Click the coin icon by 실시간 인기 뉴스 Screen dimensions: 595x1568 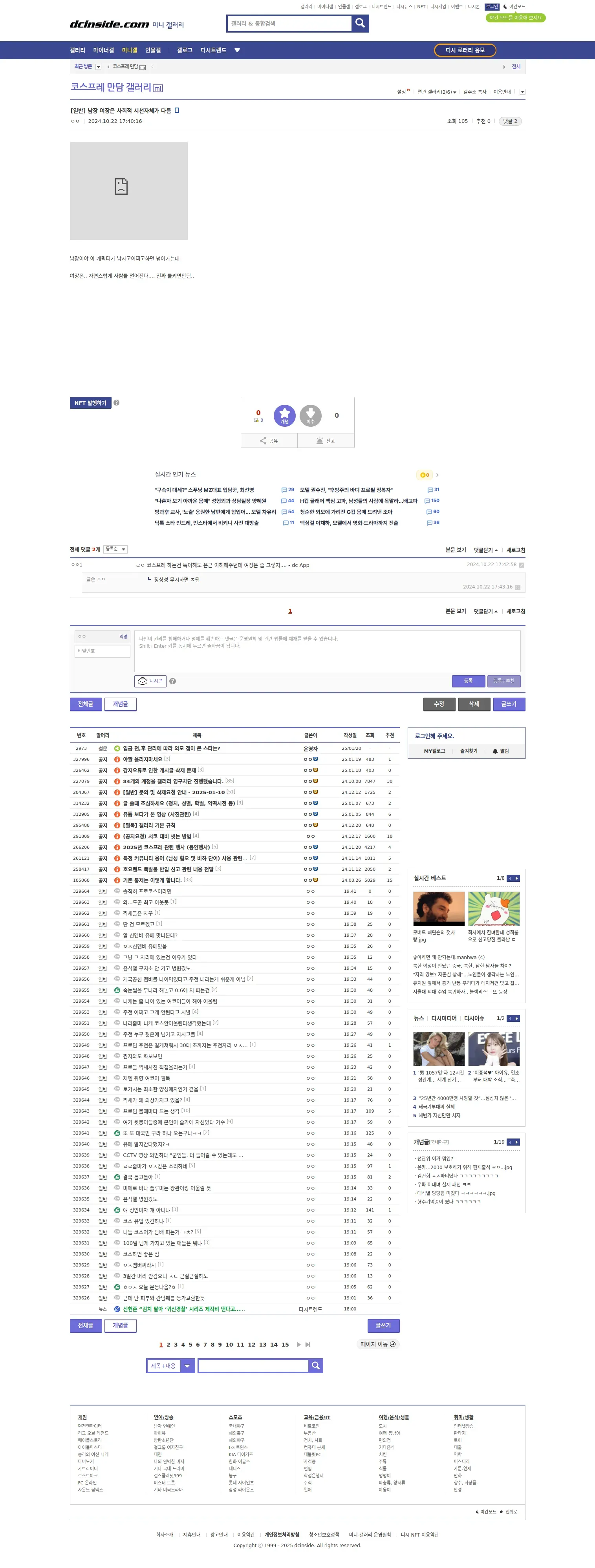425,475
